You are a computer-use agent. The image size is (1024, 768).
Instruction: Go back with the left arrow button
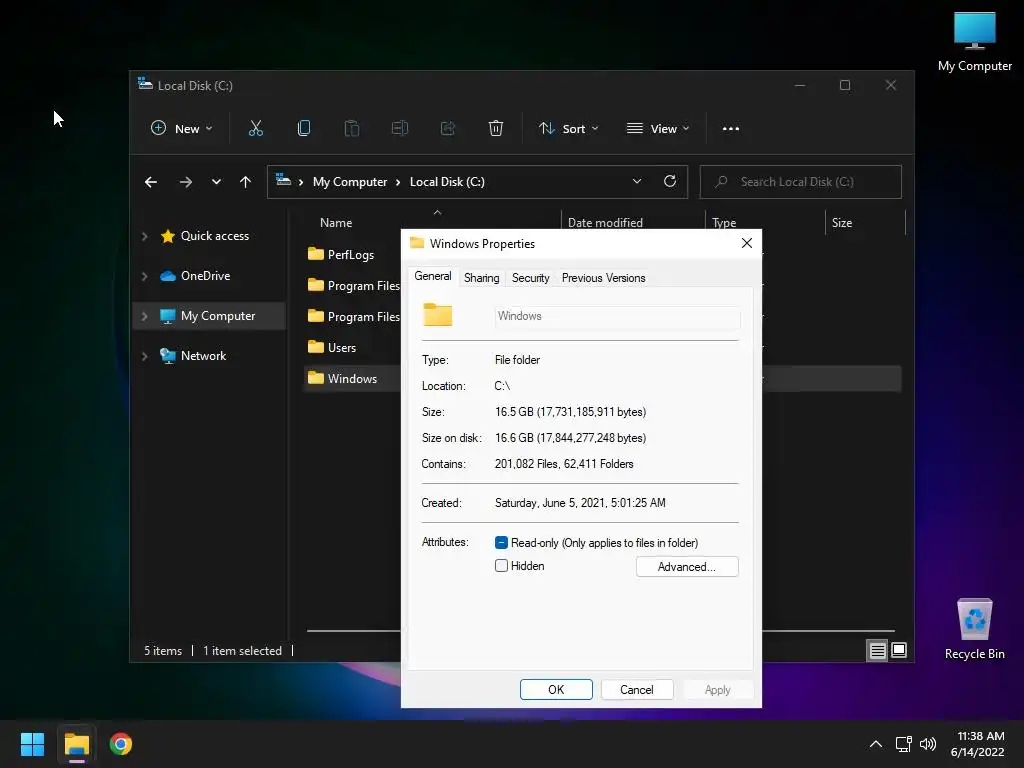click(x=151, y=182)
